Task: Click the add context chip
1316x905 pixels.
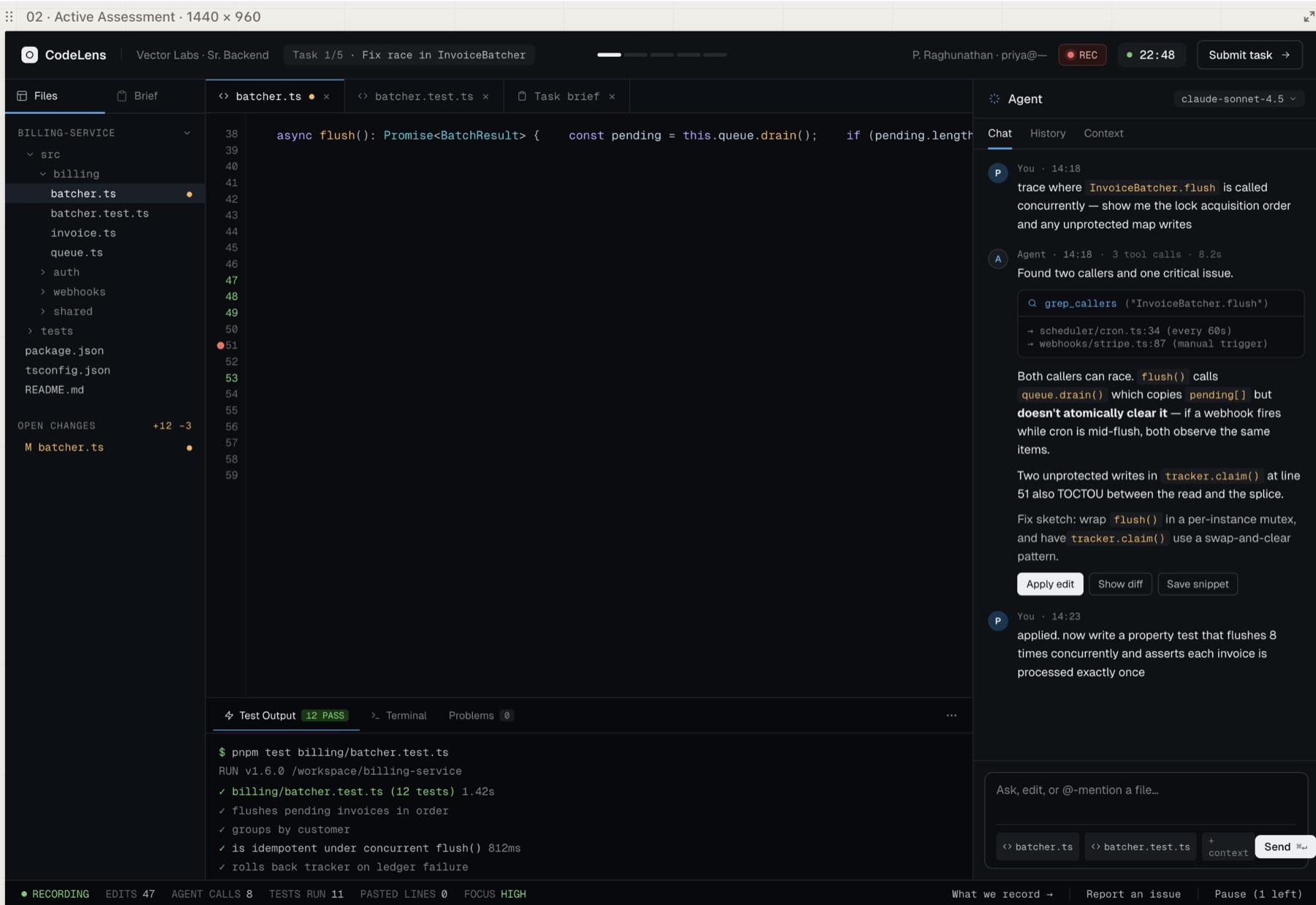Action: coord(1228,847)
